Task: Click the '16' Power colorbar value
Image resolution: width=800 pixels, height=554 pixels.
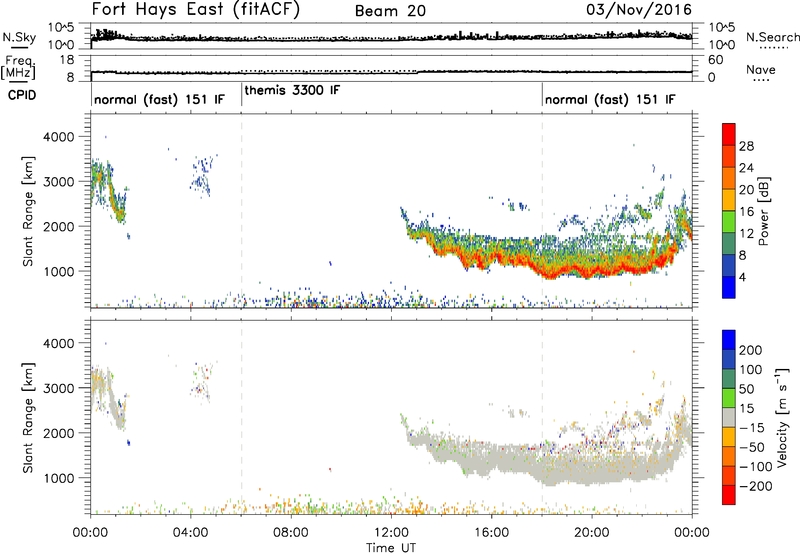Action: pos(746,212)
